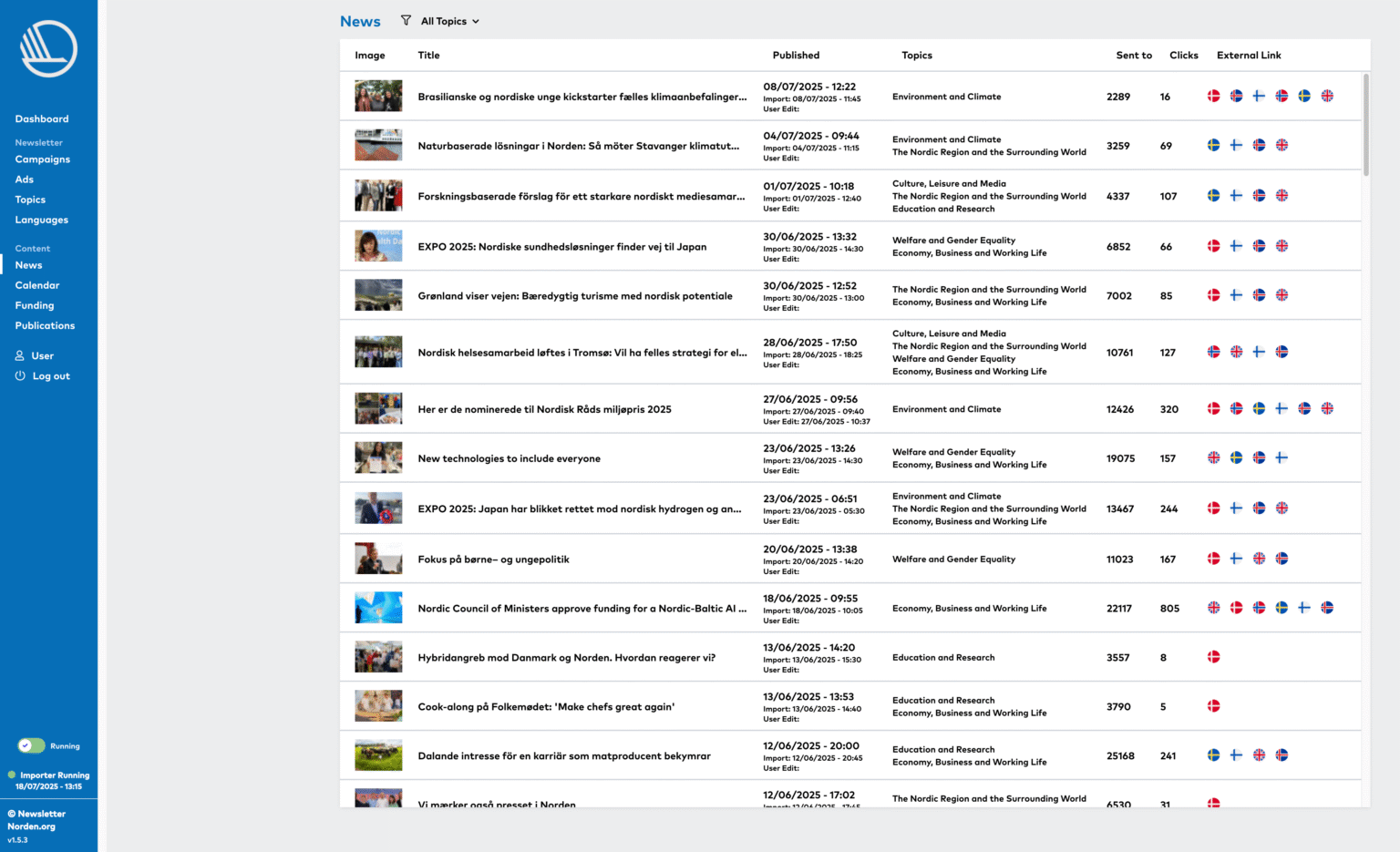Click the Nordic swan logo in sidebar
This screenshot has height=852, width=1400.
point(48,49)
